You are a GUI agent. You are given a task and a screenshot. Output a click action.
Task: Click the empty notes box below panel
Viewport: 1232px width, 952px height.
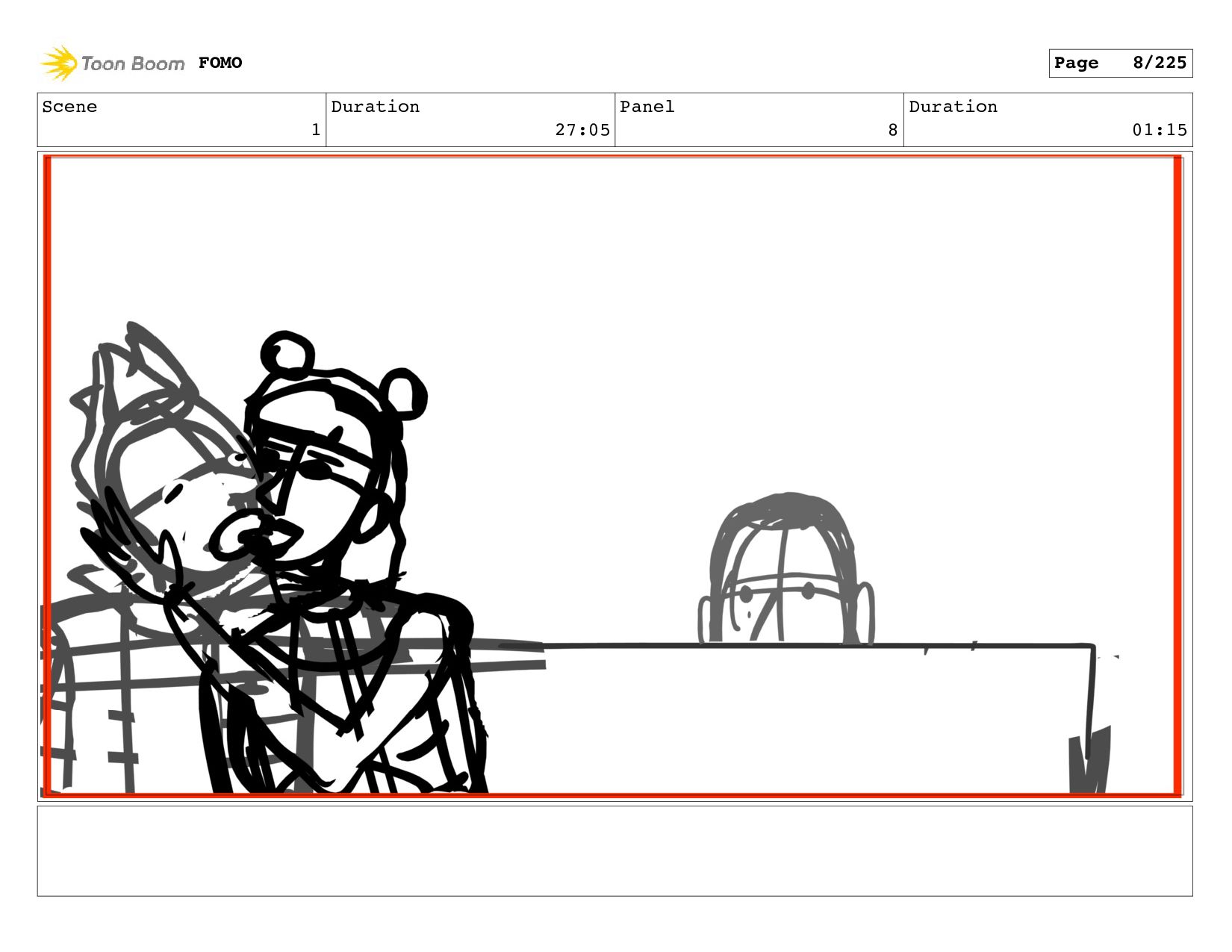click(x=615, y=851)
